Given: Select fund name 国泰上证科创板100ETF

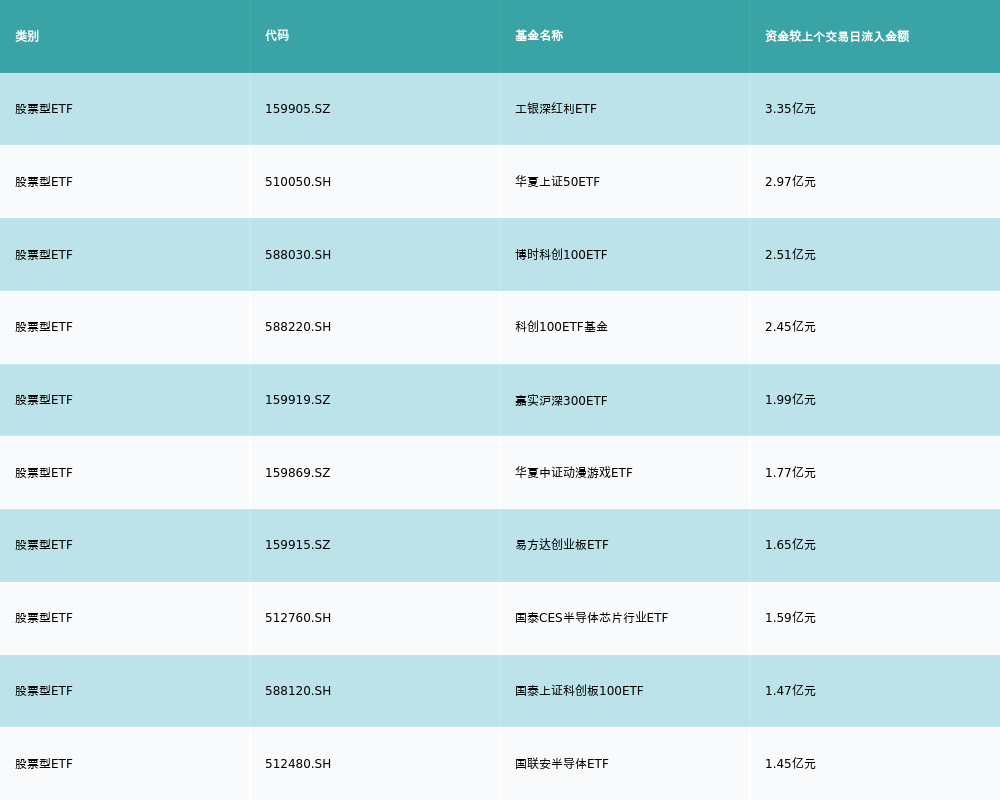Looking at the screenshot, I should pos(579,691).
